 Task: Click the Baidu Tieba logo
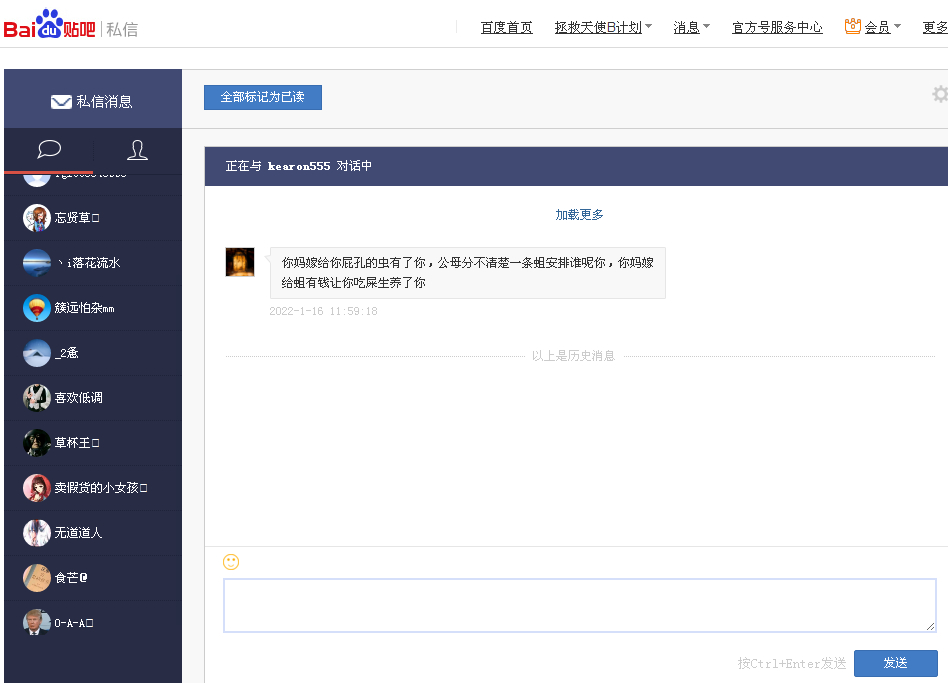(50, 25)
